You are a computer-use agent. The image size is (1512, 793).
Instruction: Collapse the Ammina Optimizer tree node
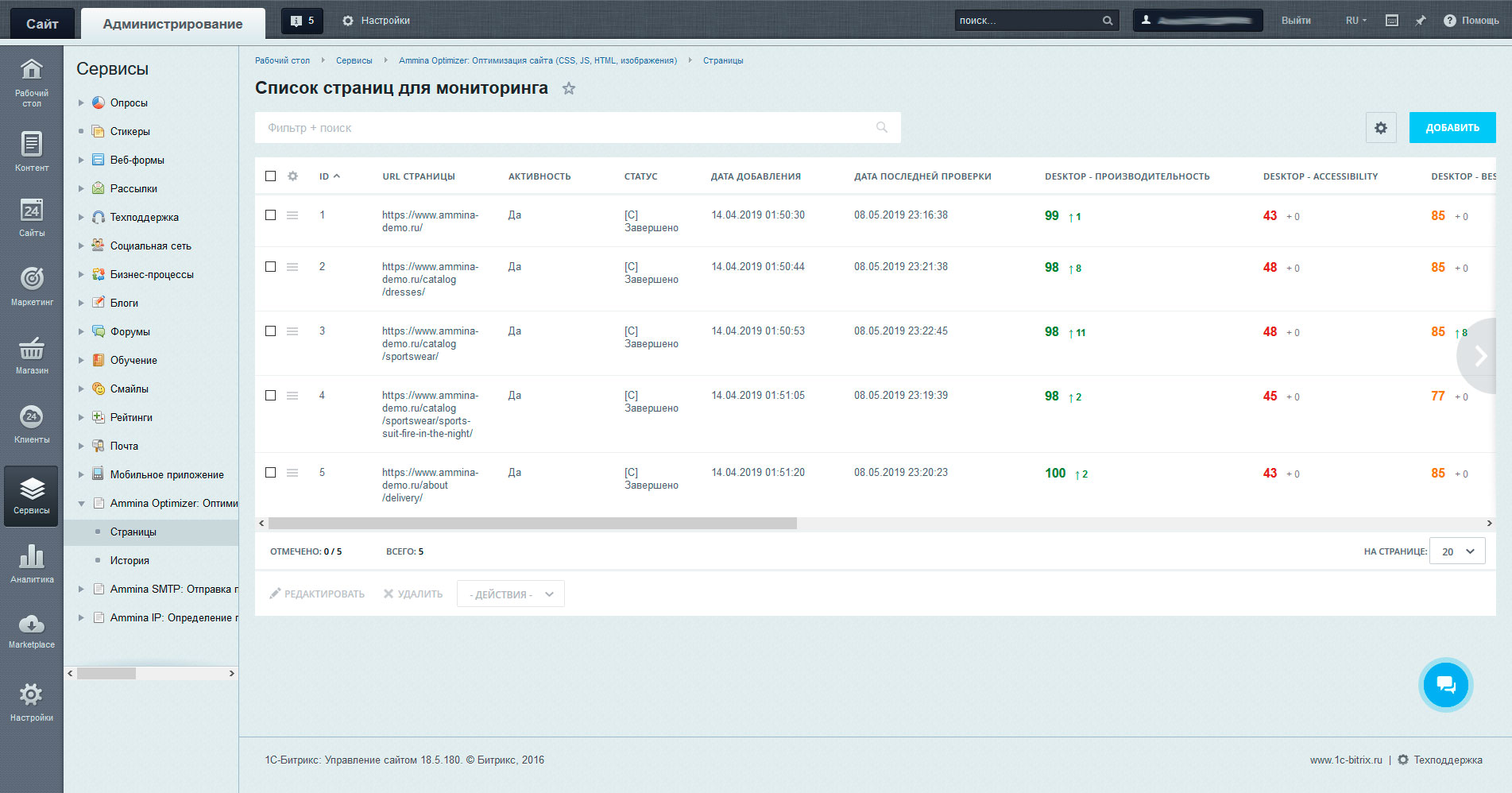pyautogui.click(x=81, y=503)
